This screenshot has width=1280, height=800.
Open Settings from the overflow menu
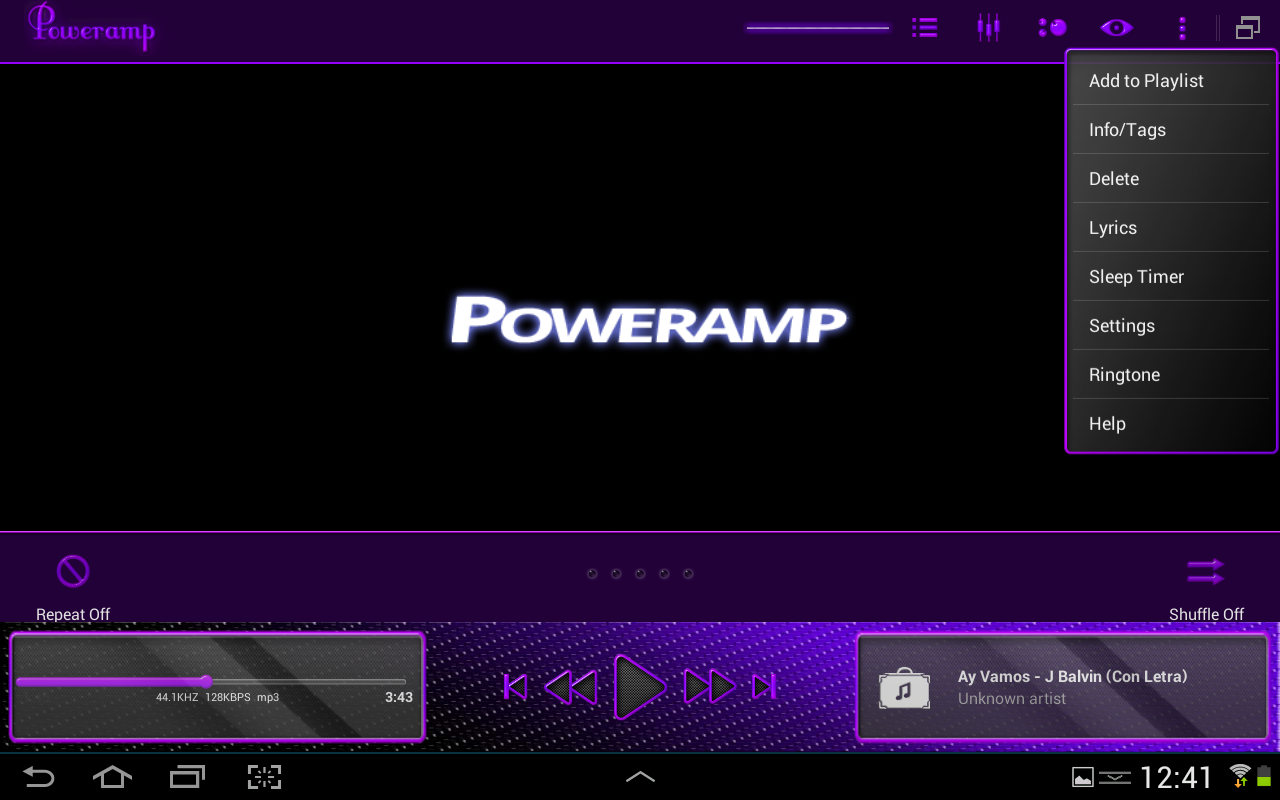(x=1170, y=326)
